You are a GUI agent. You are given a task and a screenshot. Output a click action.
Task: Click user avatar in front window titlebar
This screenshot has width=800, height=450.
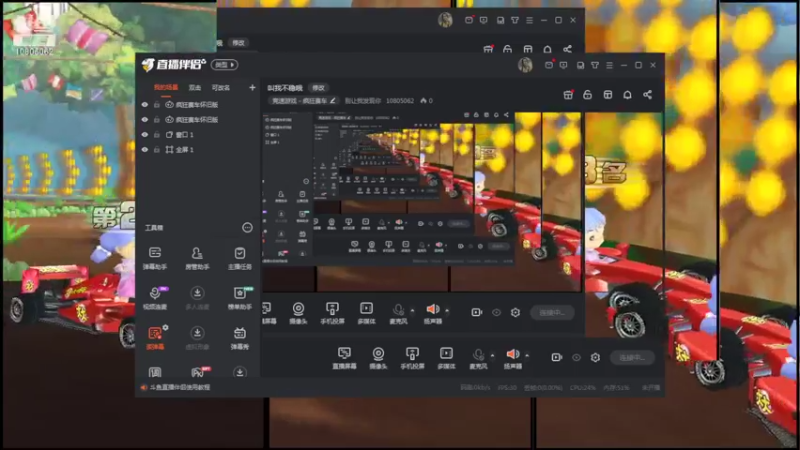click(525, 65)
